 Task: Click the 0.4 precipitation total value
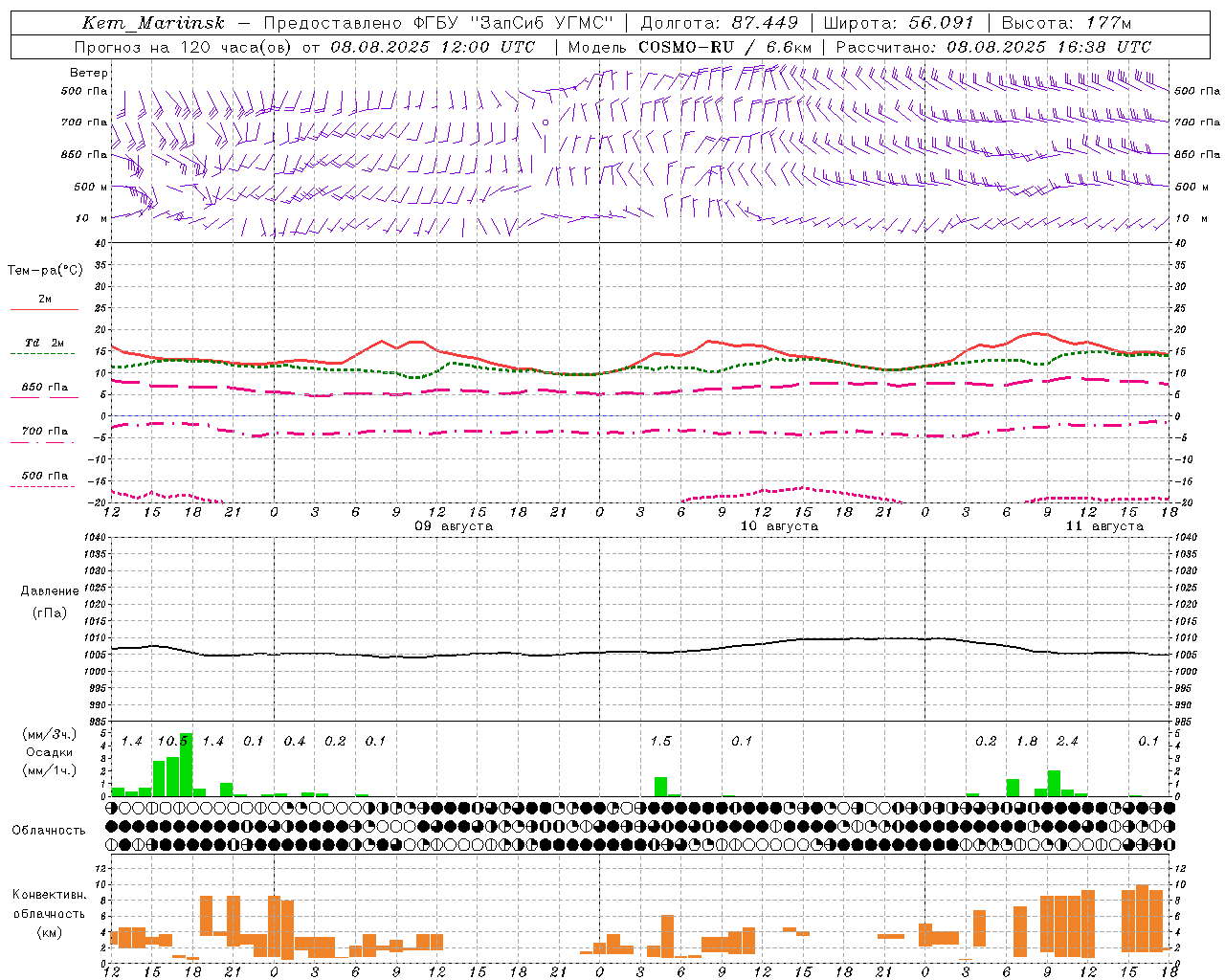295,742
